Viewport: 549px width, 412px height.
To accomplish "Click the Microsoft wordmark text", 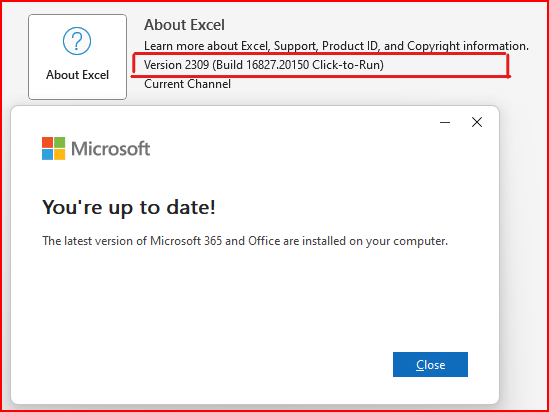I will click(x=111, y=148).
